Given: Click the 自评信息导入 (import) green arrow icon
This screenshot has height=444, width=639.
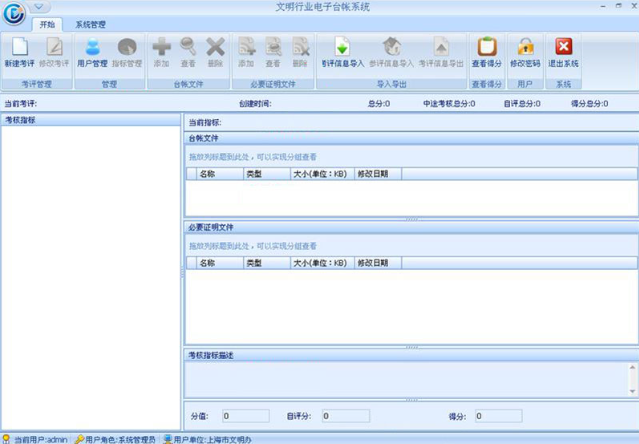Looking at the screenshot, I should pyautogui.click(x=342, y=49).
